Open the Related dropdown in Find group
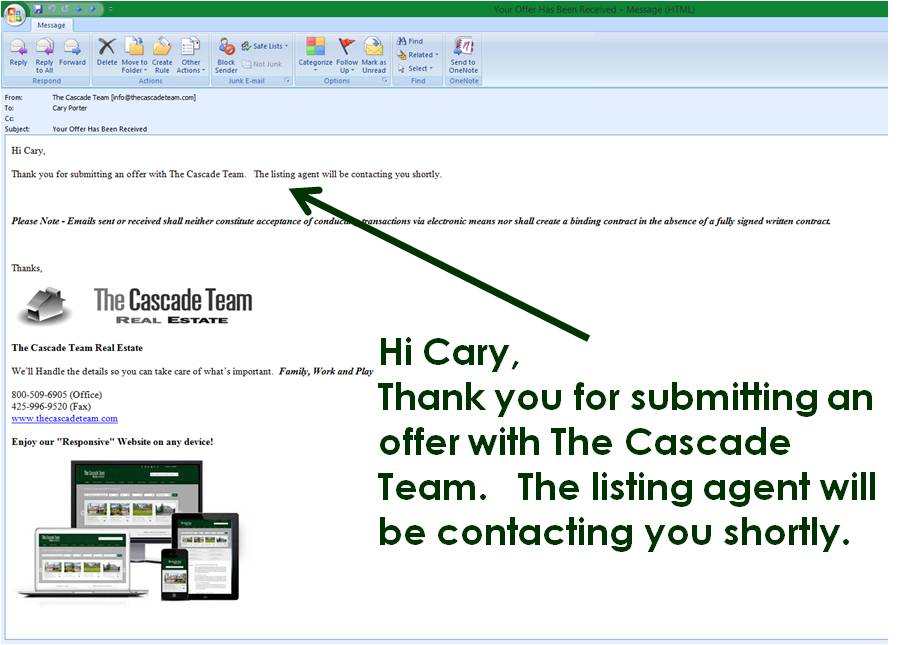The image size is (914, 645). [416, 55]
